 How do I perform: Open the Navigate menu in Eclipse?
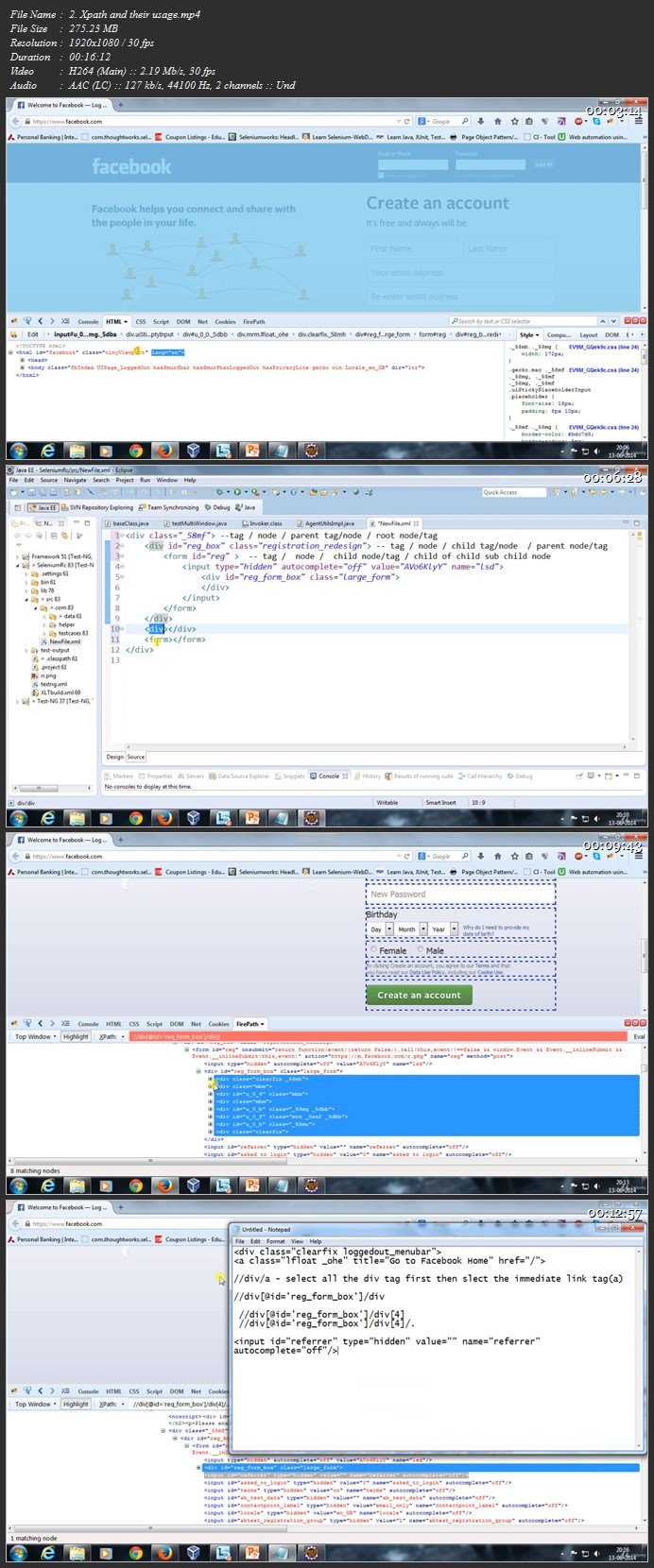75,480
